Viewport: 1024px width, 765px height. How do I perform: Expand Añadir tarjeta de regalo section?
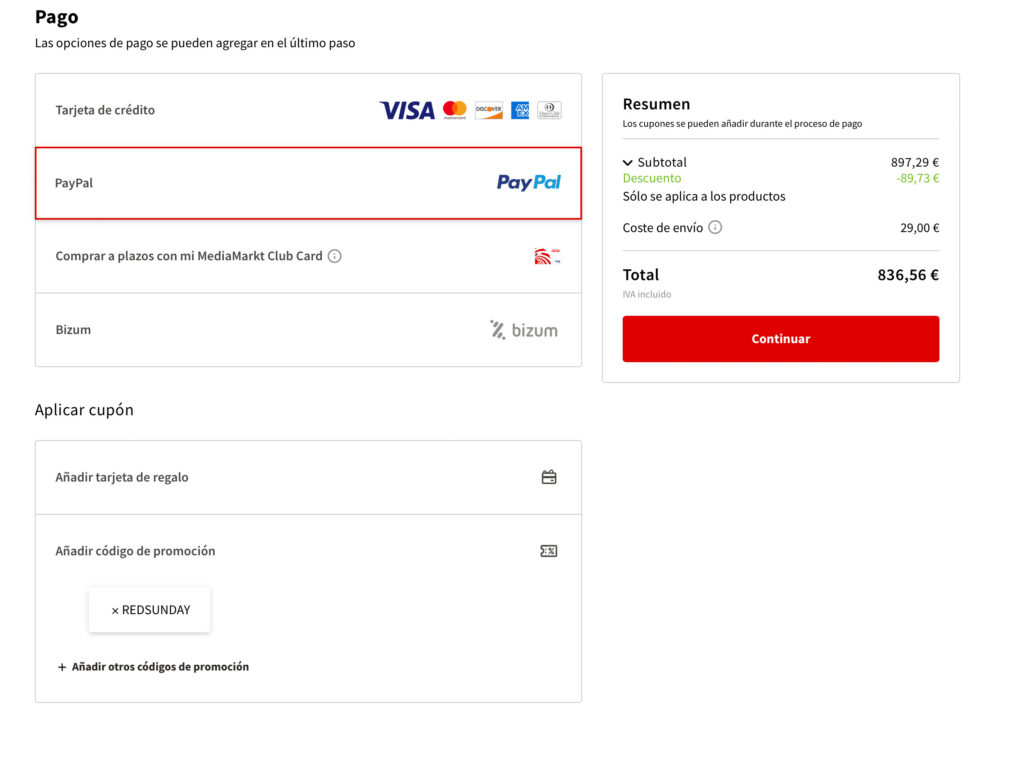point(308,477)
